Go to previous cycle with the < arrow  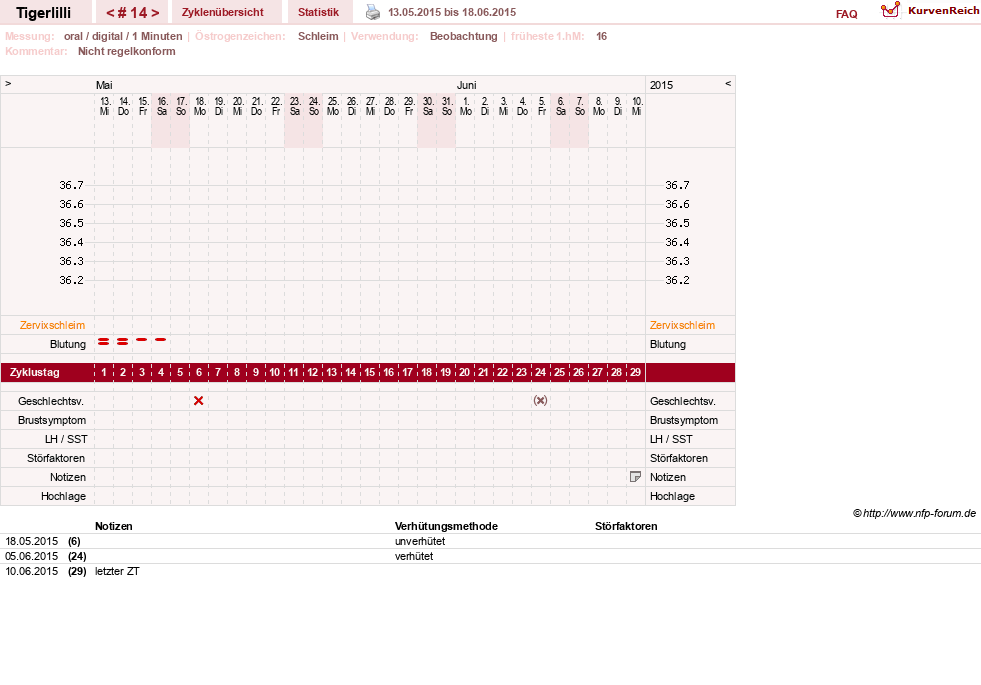[x=110, y=13]
